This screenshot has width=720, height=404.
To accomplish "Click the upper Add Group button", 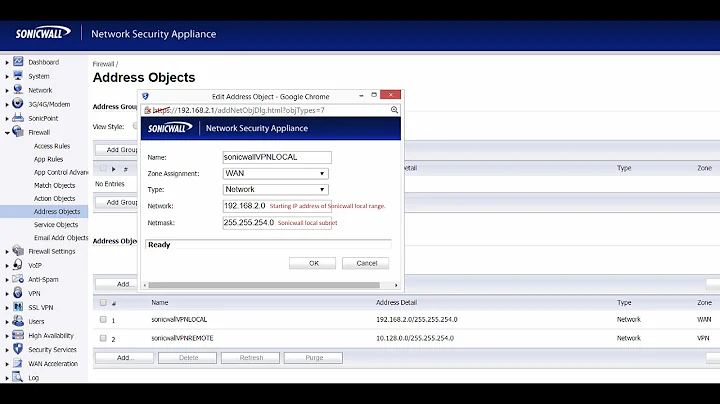I will pyautogui.click(x=117, y=150).
